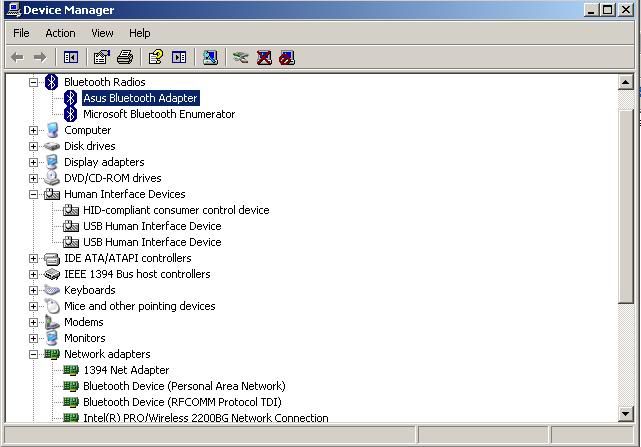Click the IEEE 1394 Bus host controllers icon
The image size is (641, 447).
[52, 274]
